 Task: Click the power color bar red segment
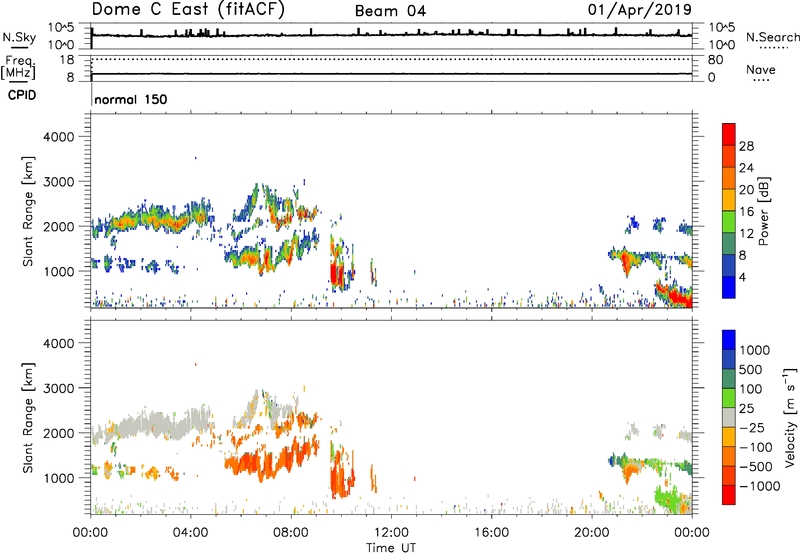click(729, 134)
